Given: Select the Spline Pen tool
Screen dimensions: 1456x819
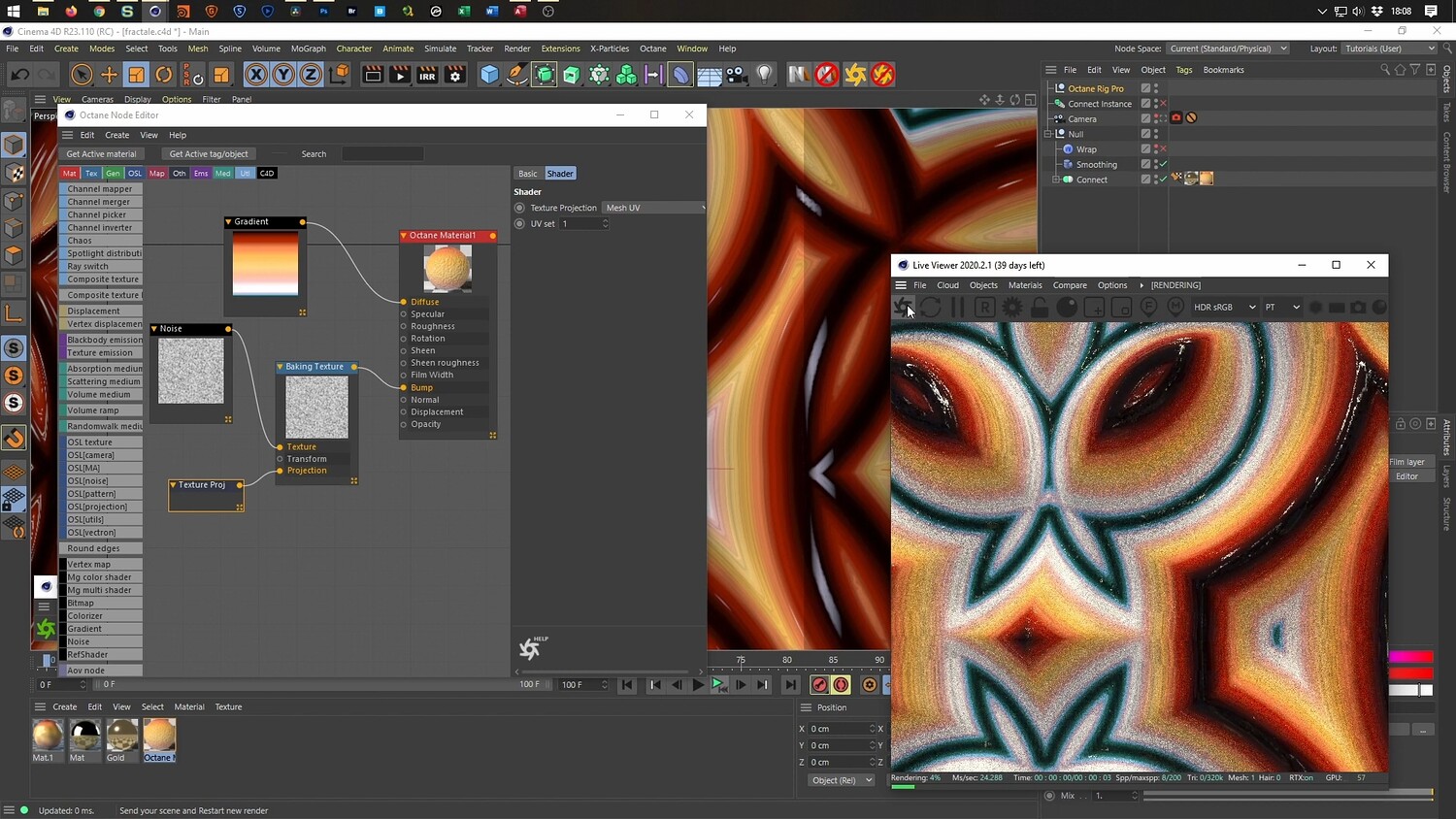Looking at the screenshot, I should (x=516, y=75).
